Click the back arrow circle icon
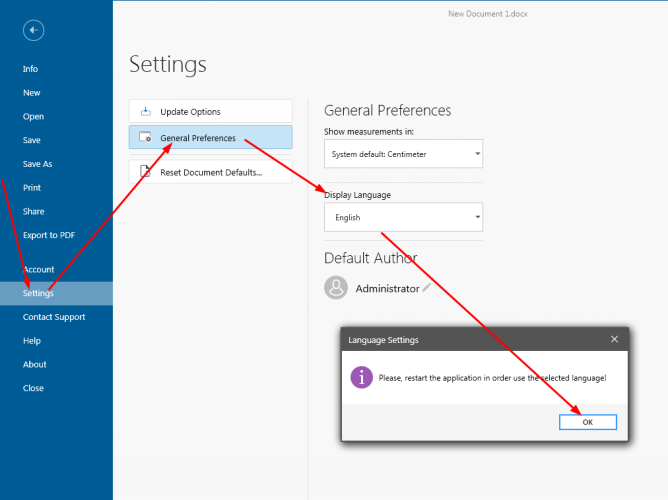 [x=34, y=30]
